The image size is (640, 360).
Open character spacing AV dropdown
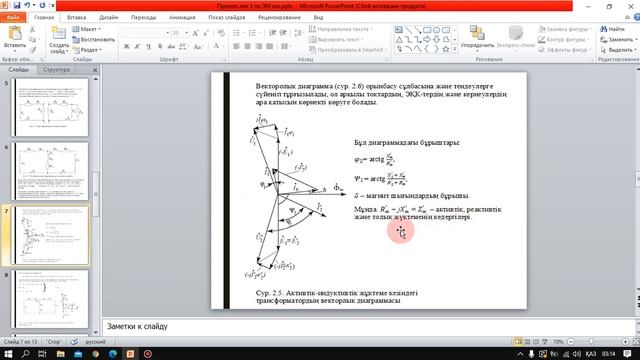[183, 46]
